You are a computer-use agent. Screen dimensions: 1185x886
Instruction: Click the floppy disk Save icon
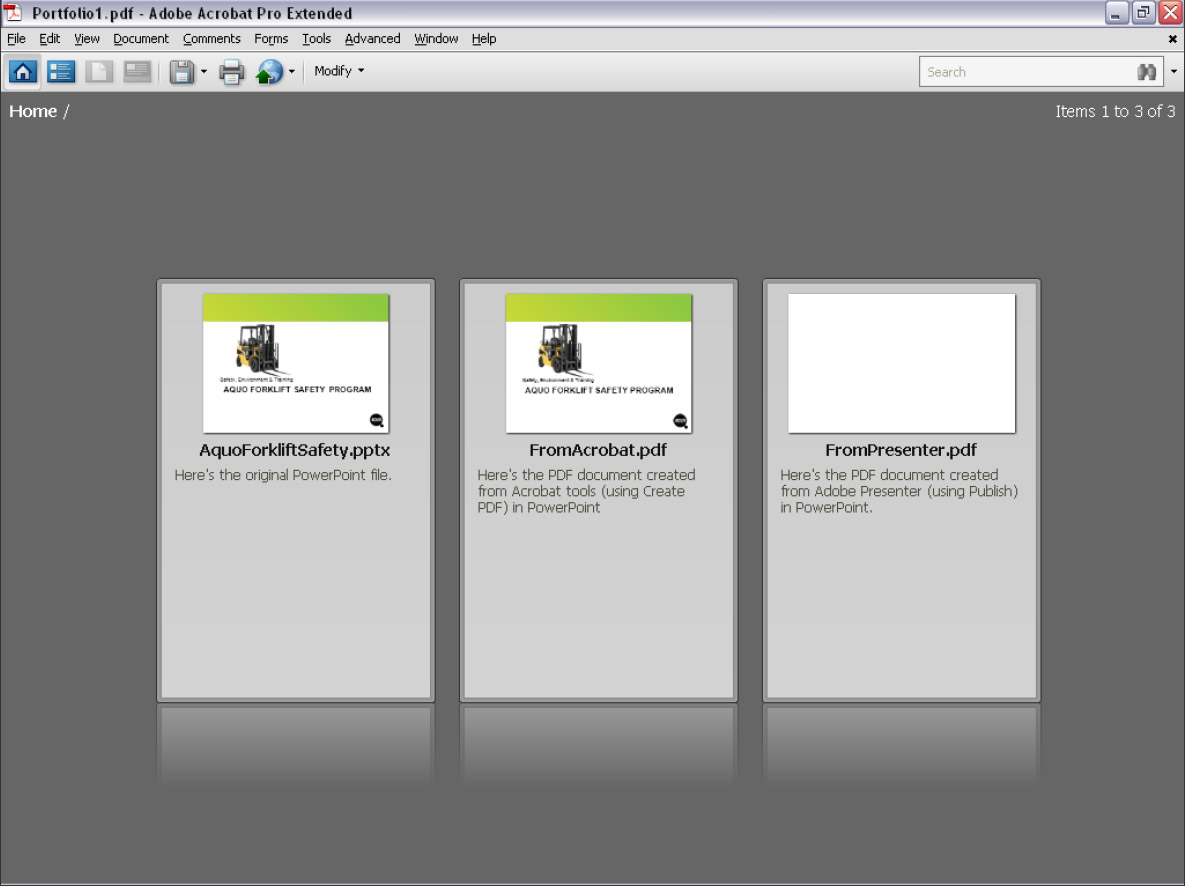click(x=181, y=72)
